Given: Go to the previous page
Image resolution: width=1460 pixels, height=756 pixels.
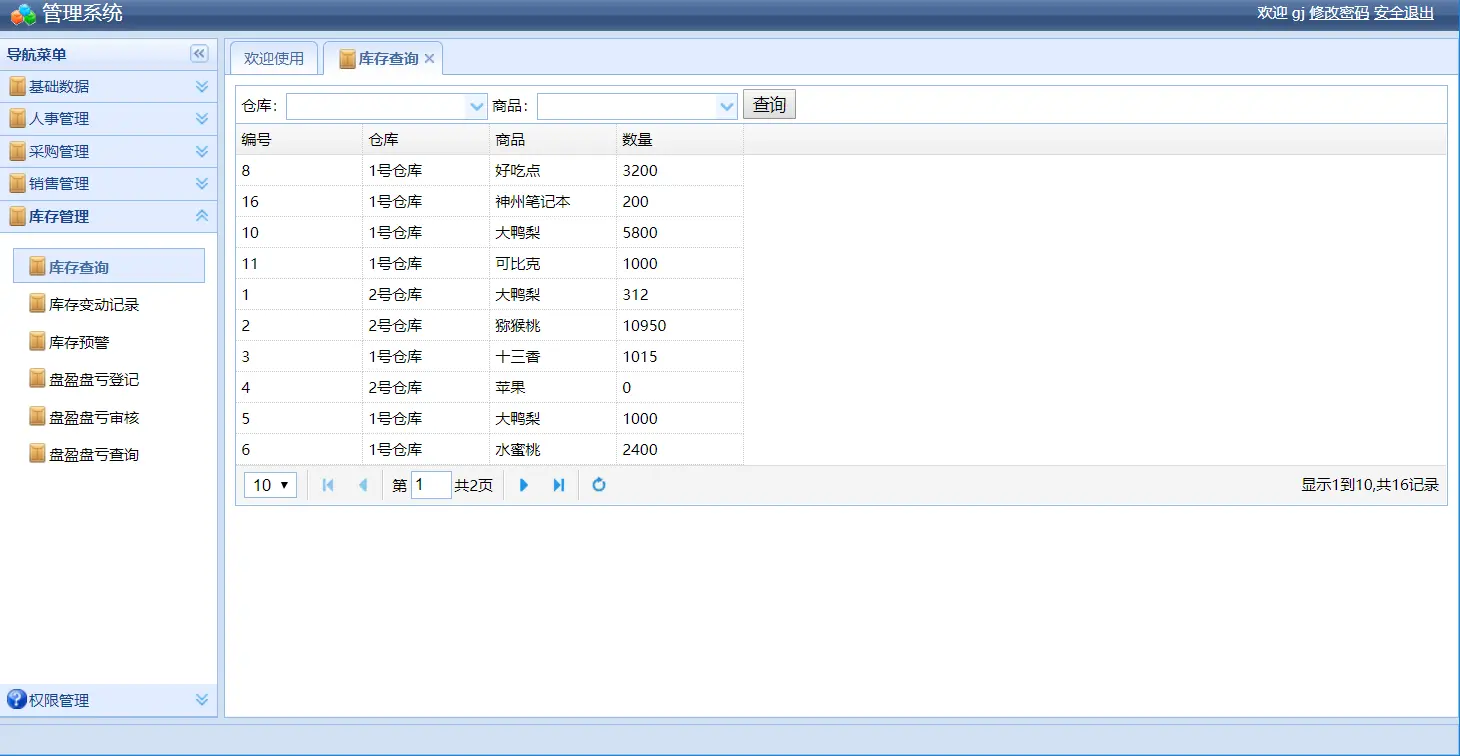Looking at the screenshot, I should coord(362,485).
